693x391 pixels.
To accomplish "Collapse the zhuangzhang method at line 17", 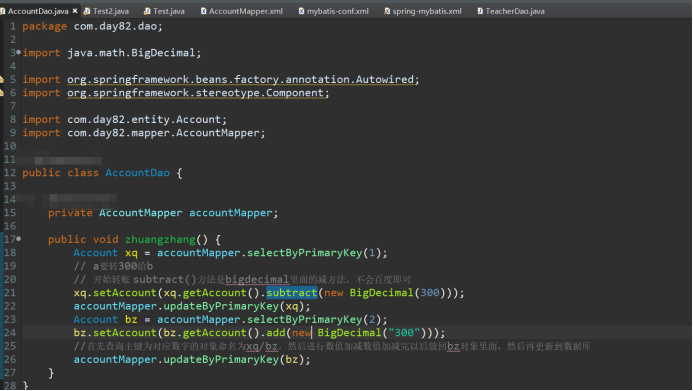I will [19, 239].
